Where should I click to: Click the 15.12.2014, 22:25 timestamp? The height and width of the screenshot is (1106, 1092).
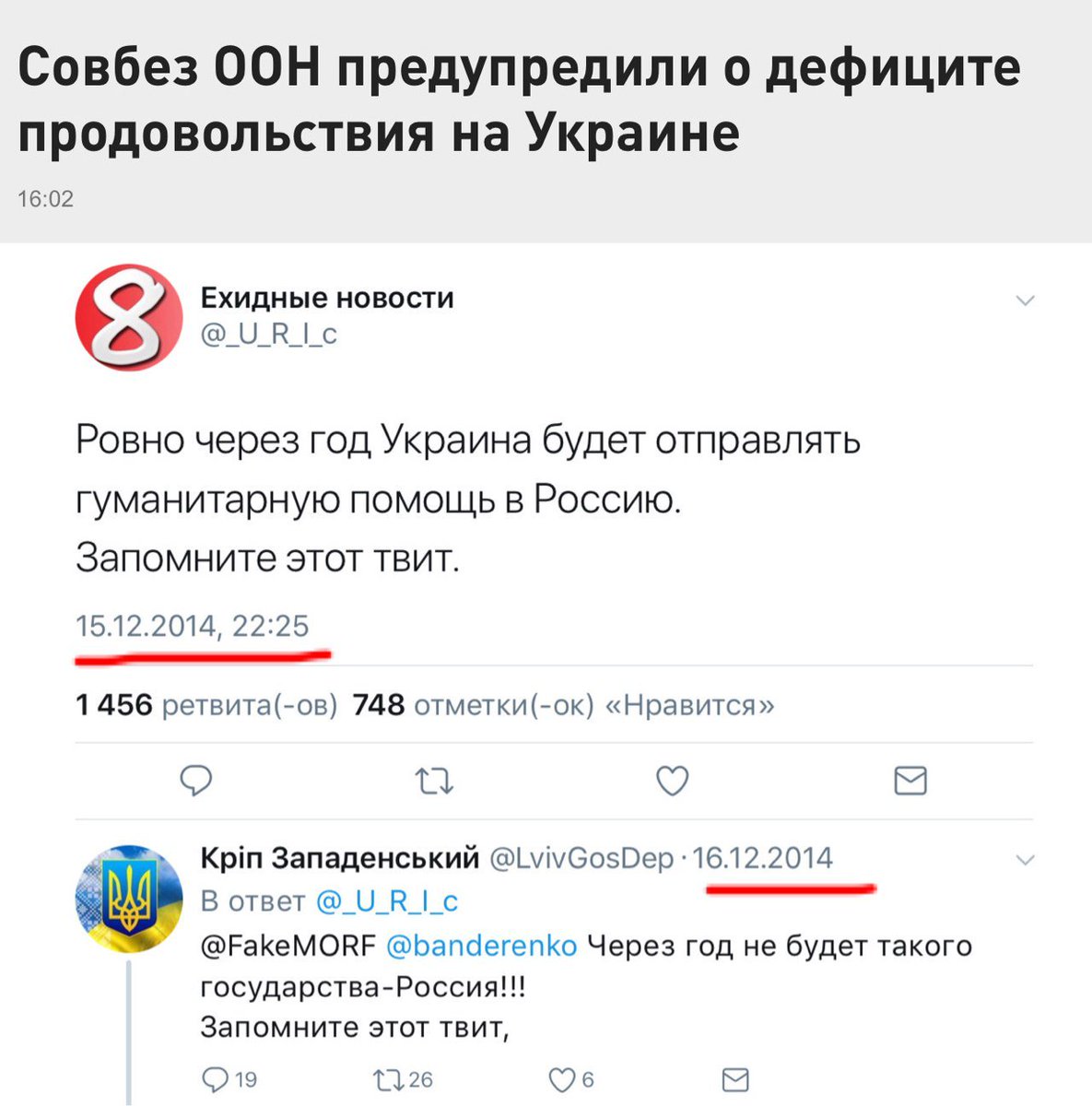192,627
